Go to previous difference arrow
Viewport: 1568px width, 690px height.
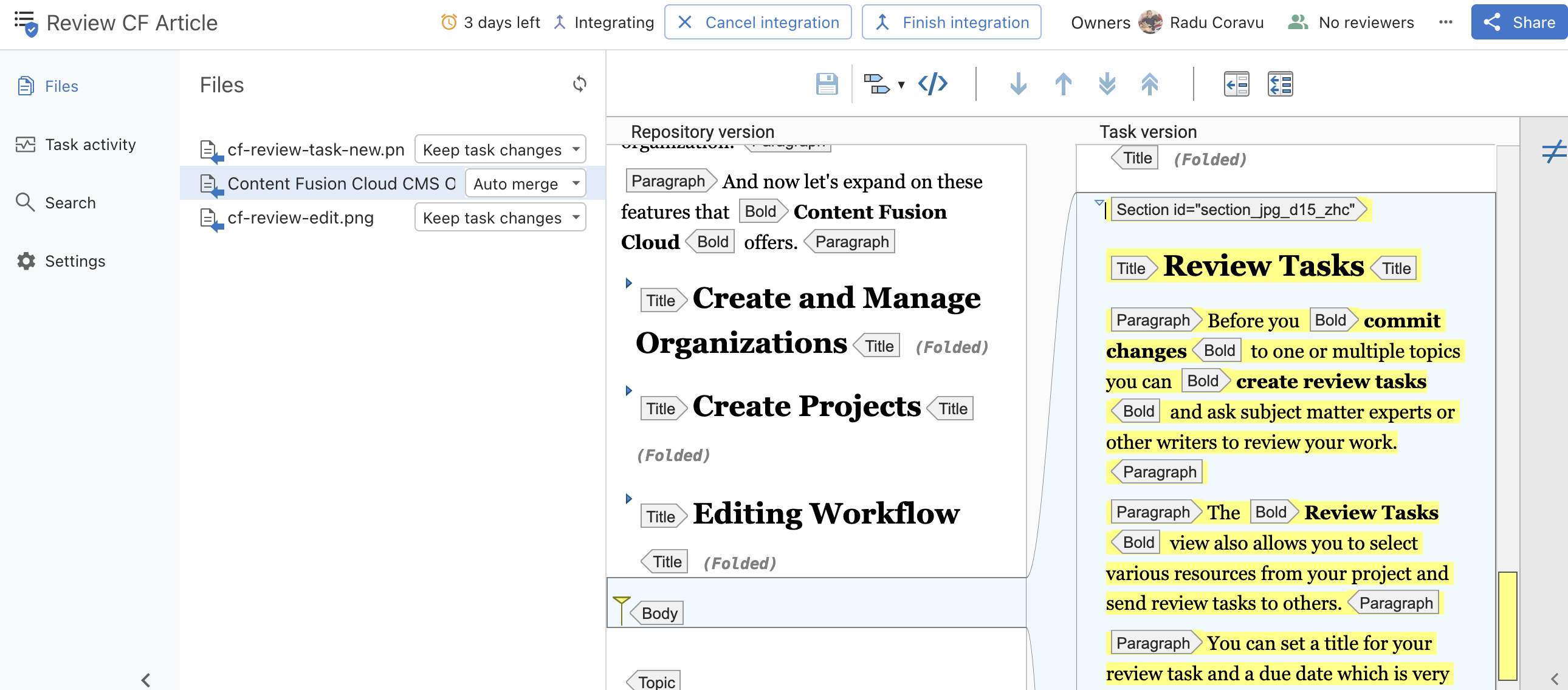click(1063, 84)
